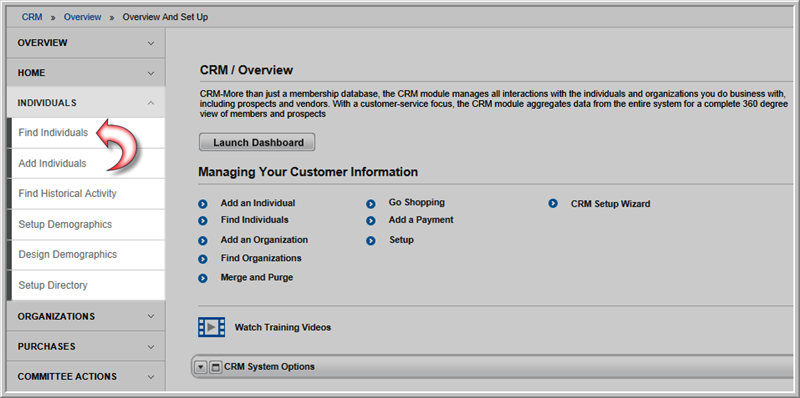Open the Go Shopping link
Image resolution: width=800 pixels, height=398 pixels.
click(417, 203)
